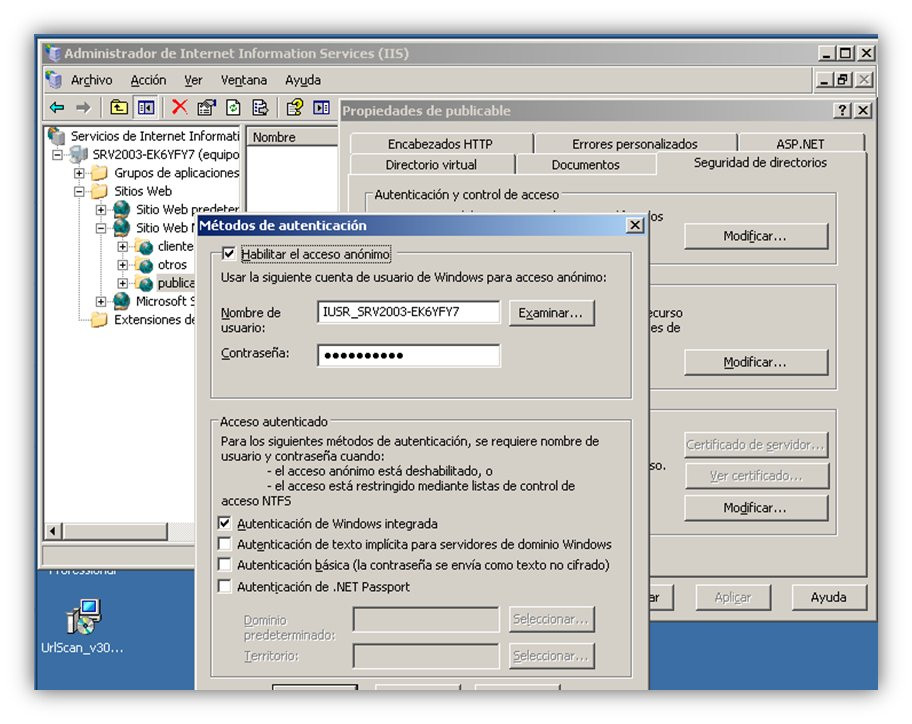
Task: Click the help question mark in Propiedades title bar
Action: point(842,110)
